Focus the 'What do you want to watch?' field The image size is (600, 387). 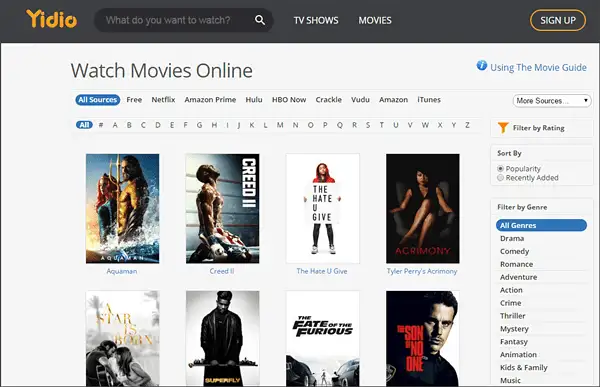[x=184, y=20]
